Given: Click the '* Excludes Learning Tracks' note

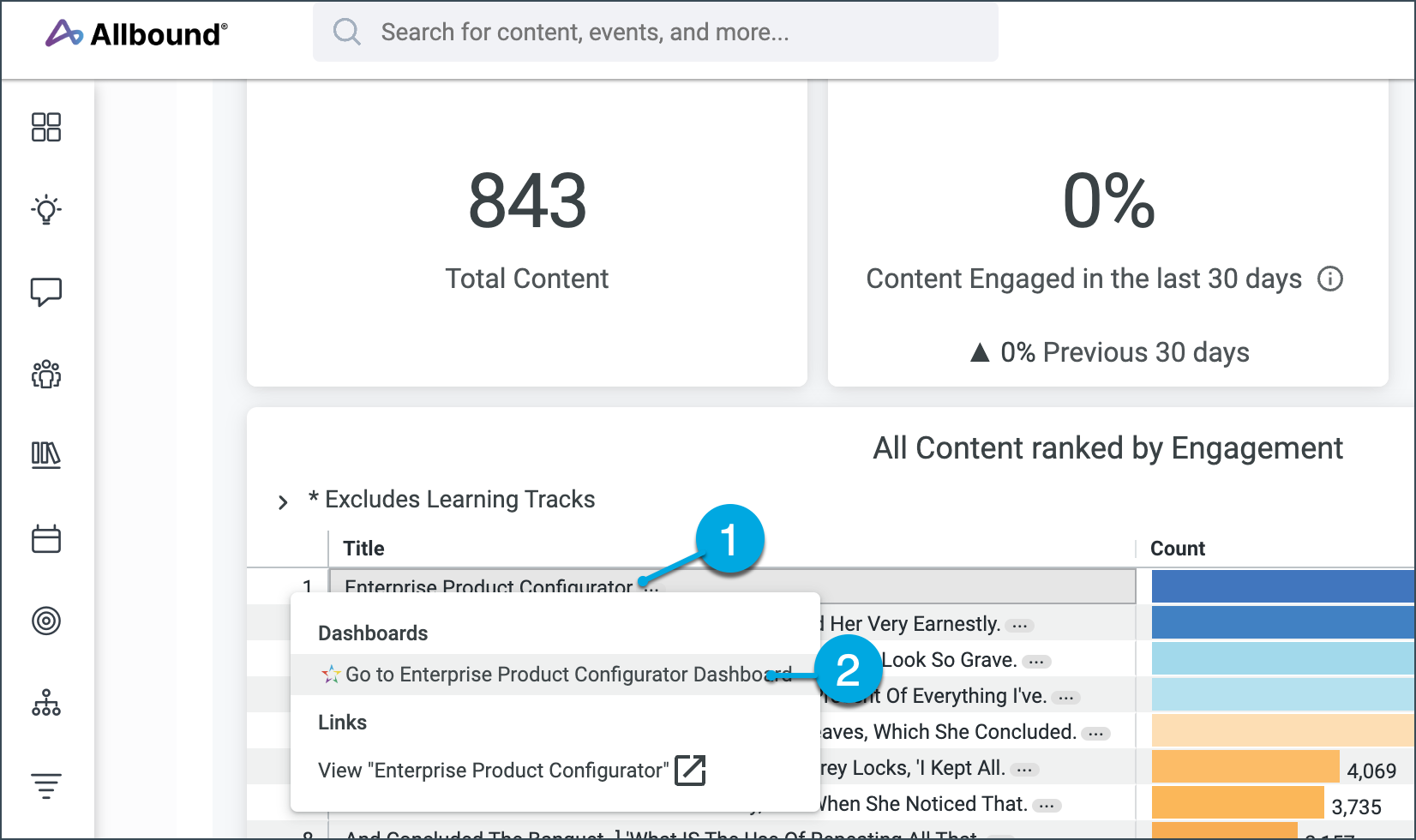Looking at the screenshot, I should pos(452,500).
